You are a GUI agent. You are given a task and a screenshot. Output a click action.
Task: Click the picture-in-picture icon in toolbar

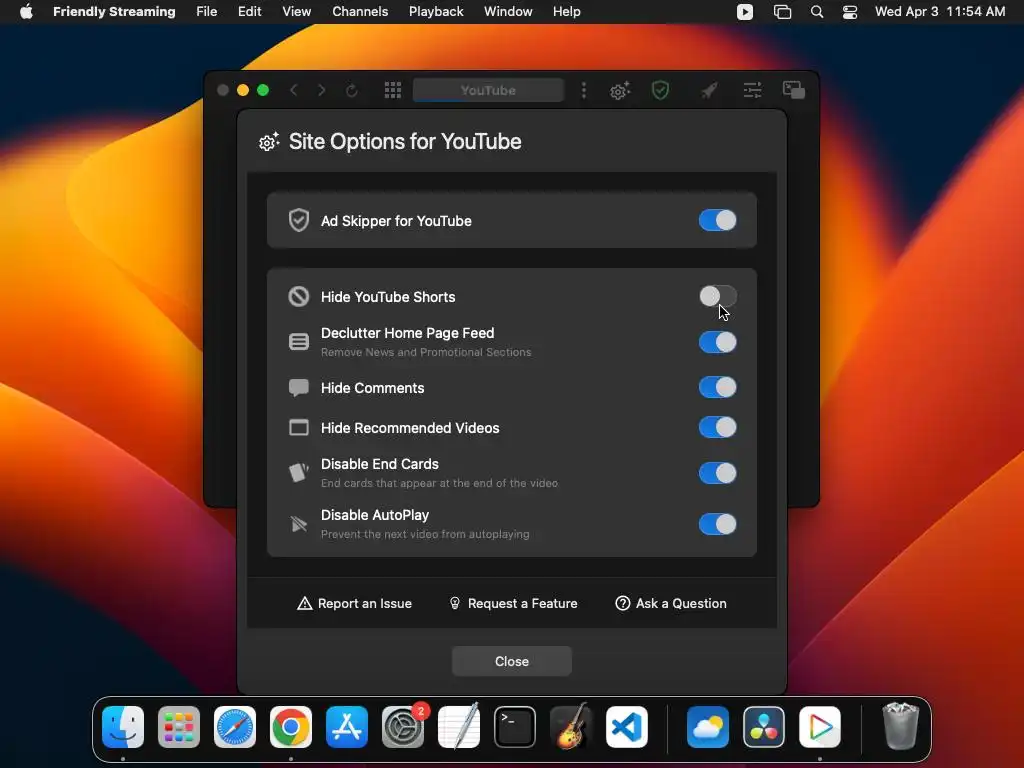(x=793, y=90)
